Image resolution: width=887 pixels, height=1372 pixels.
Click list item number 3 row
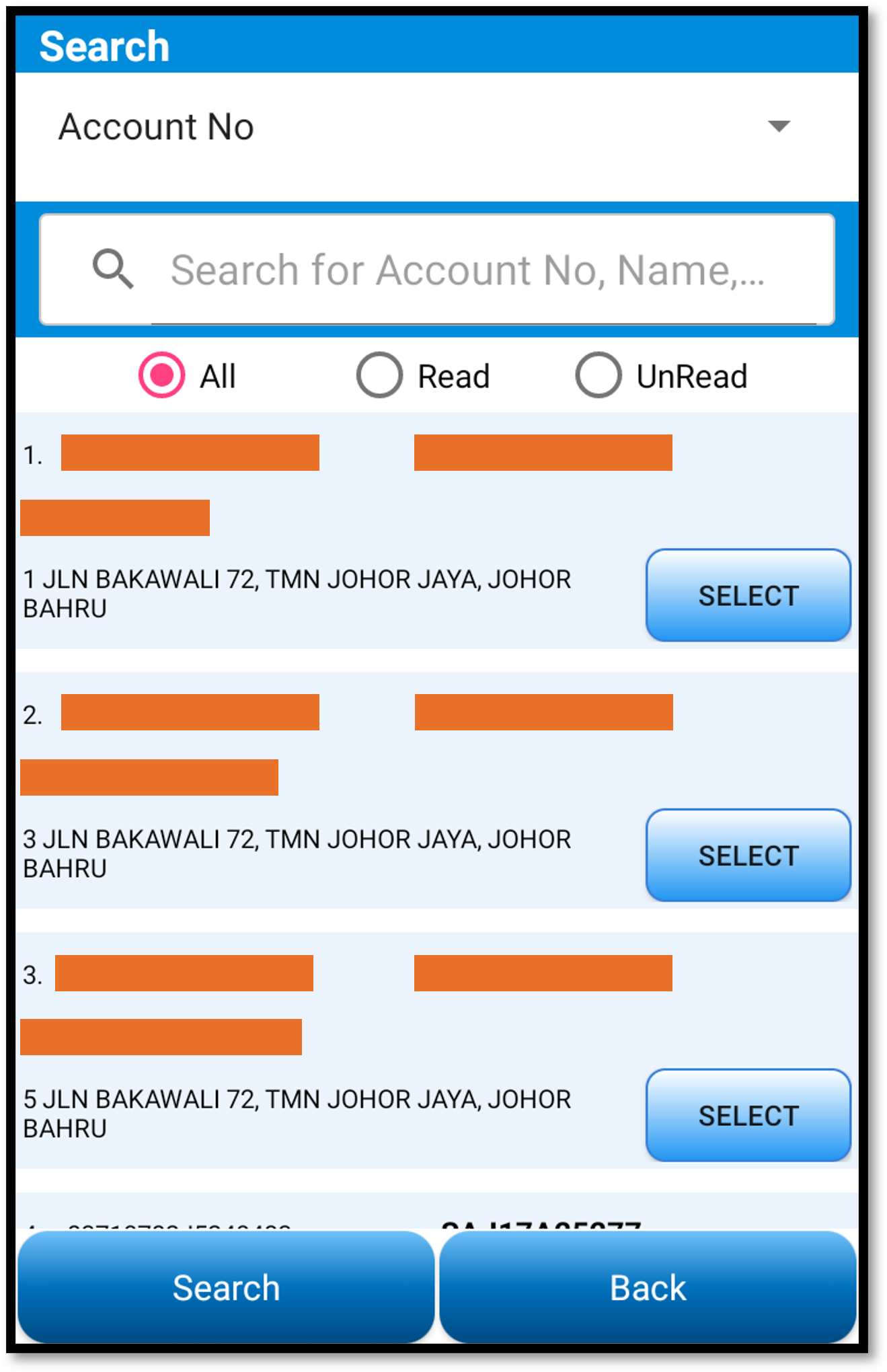(x=437, y=1051)
